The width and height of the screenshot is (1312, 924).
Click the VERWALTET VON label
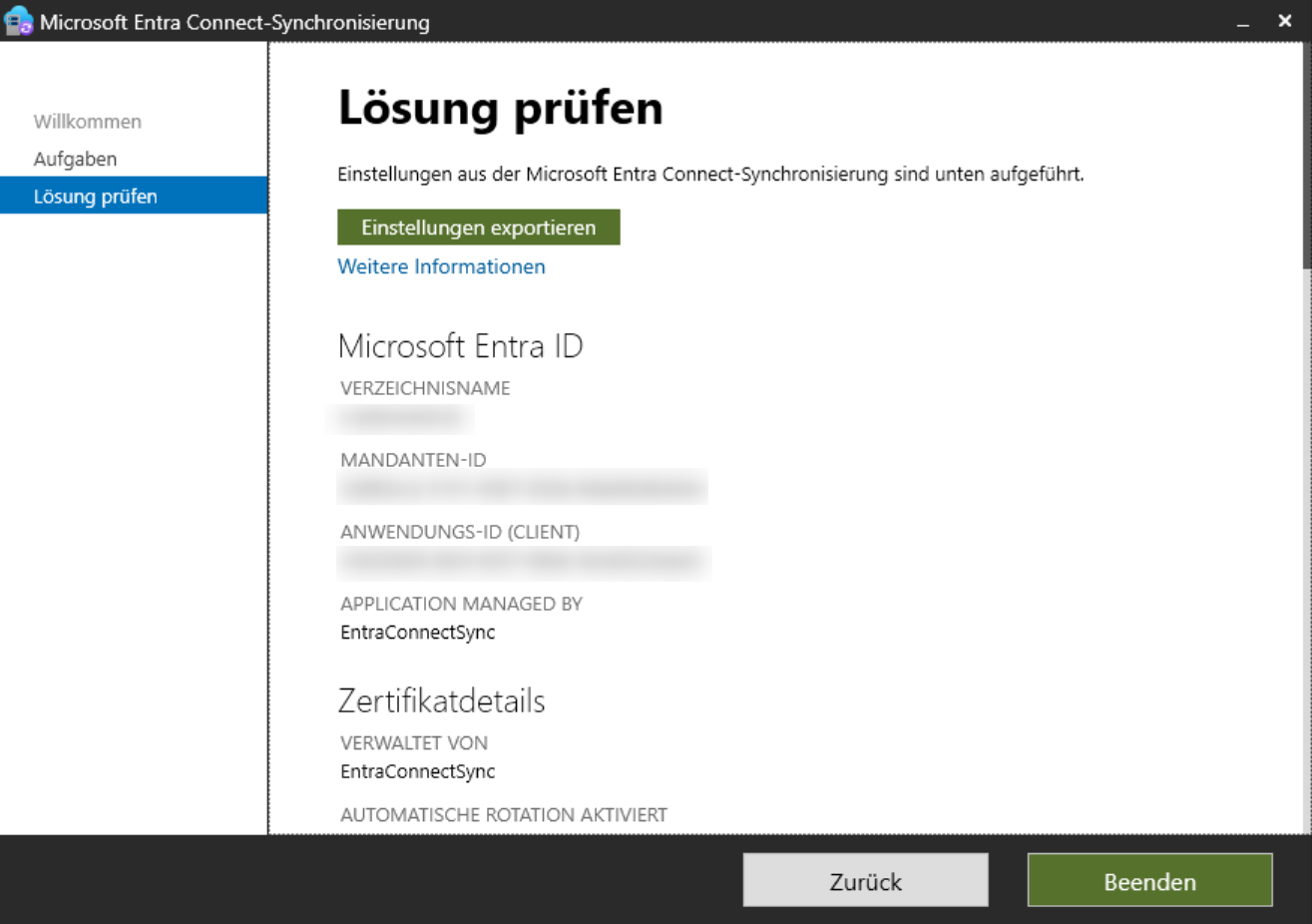coord(414,743)
